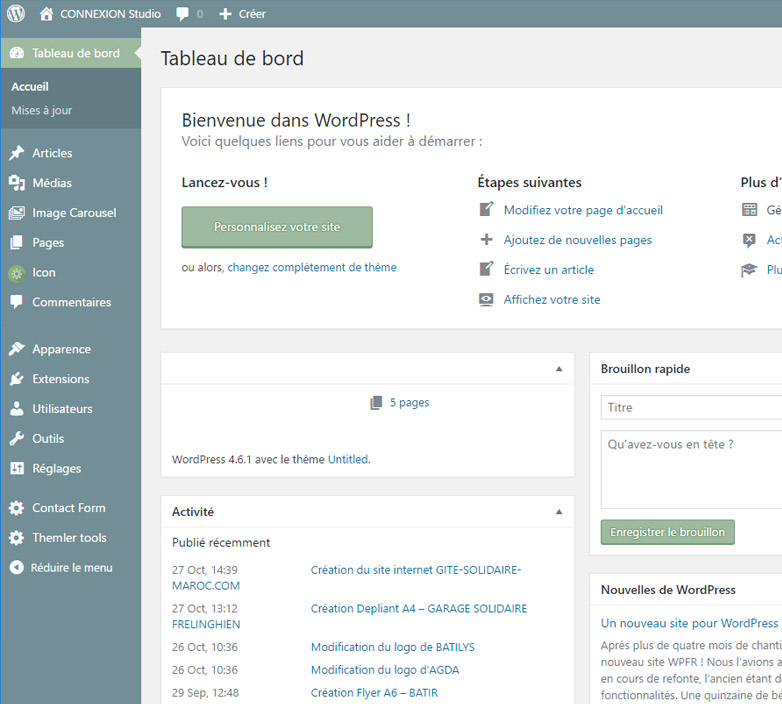Viewport: 782px width, 704px height.
Task: Open the Contact Form menu
Action: (70, 508)
